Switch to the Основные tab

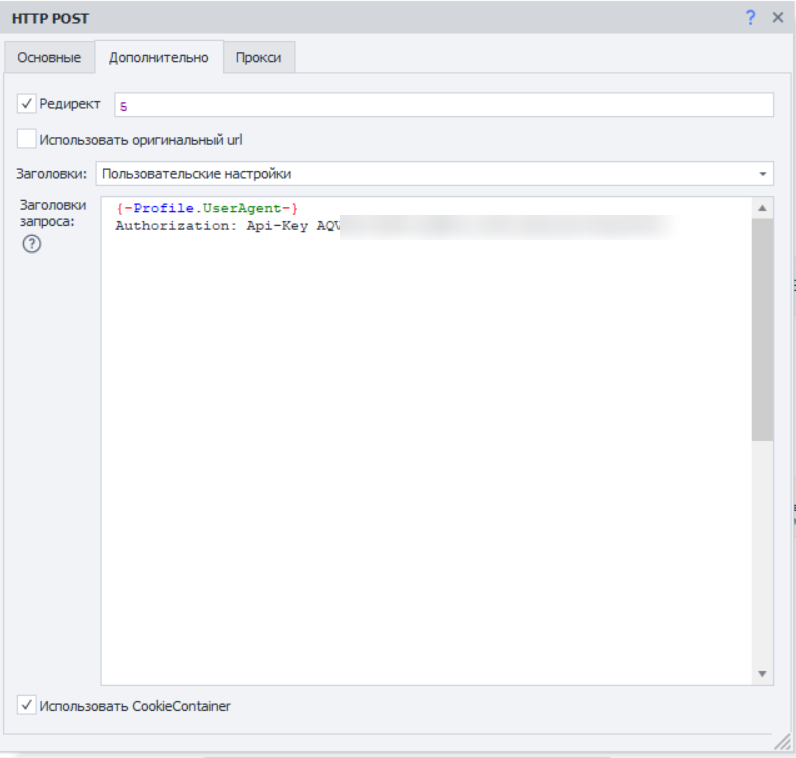(49, 57)
